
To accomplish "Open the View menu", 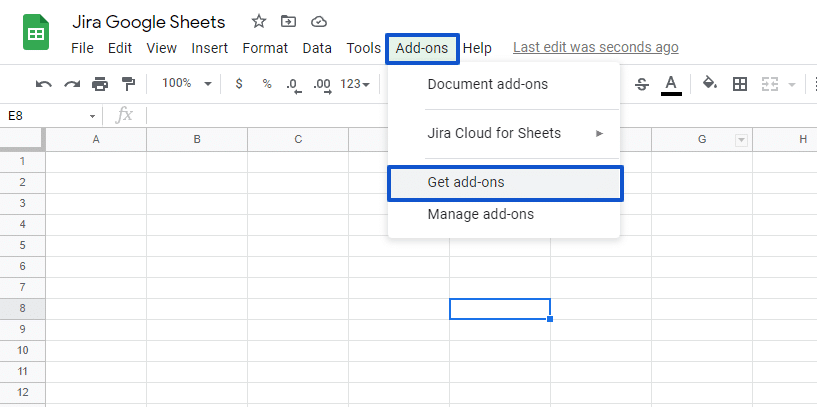I will click(x=162, y=48).
